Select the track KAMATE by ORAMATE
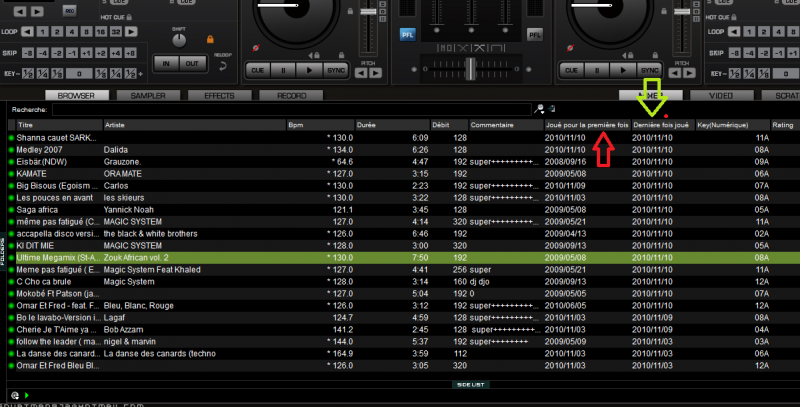Image resolution: width=800 pixels, height=407 pixels. click(403, 174)
